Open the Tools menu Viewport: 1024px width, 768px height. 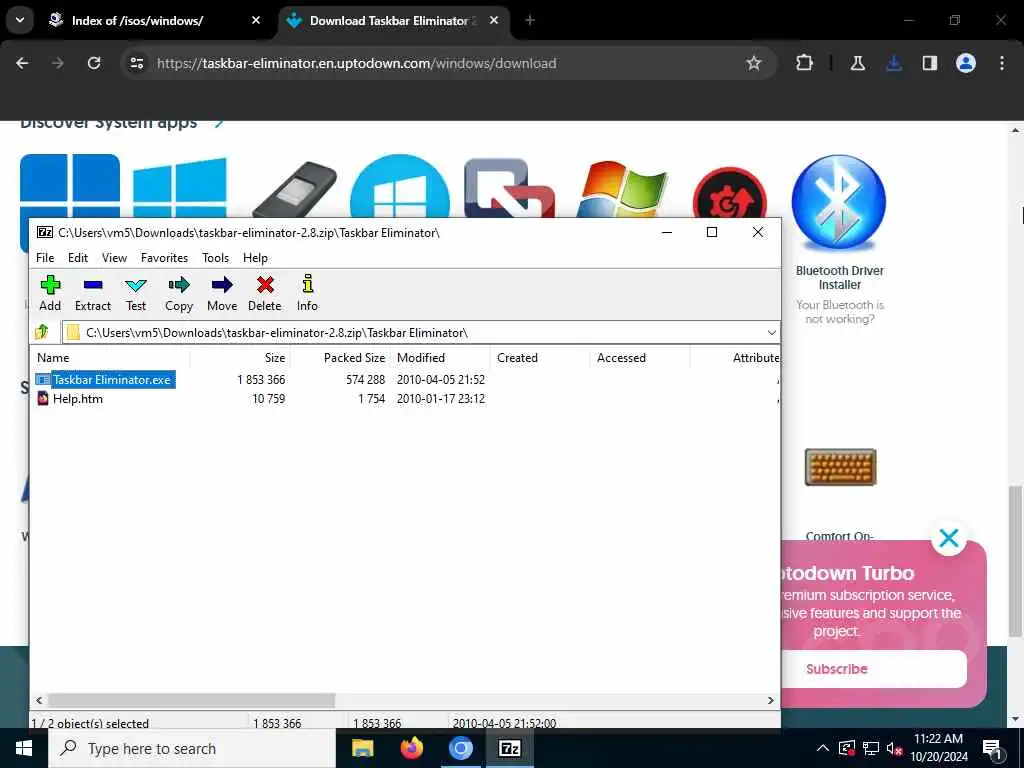pyautogui.click(x=216, y=258)
